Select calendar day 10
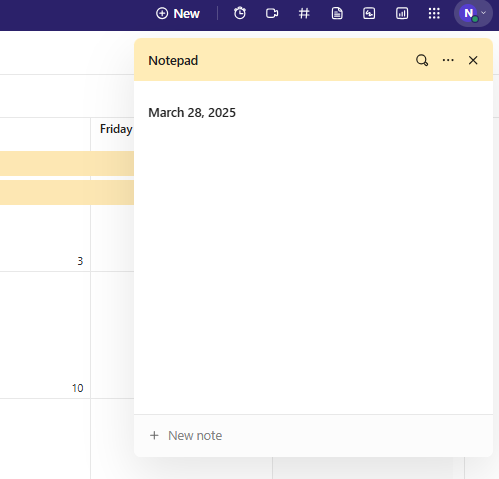 coord(77,388)
